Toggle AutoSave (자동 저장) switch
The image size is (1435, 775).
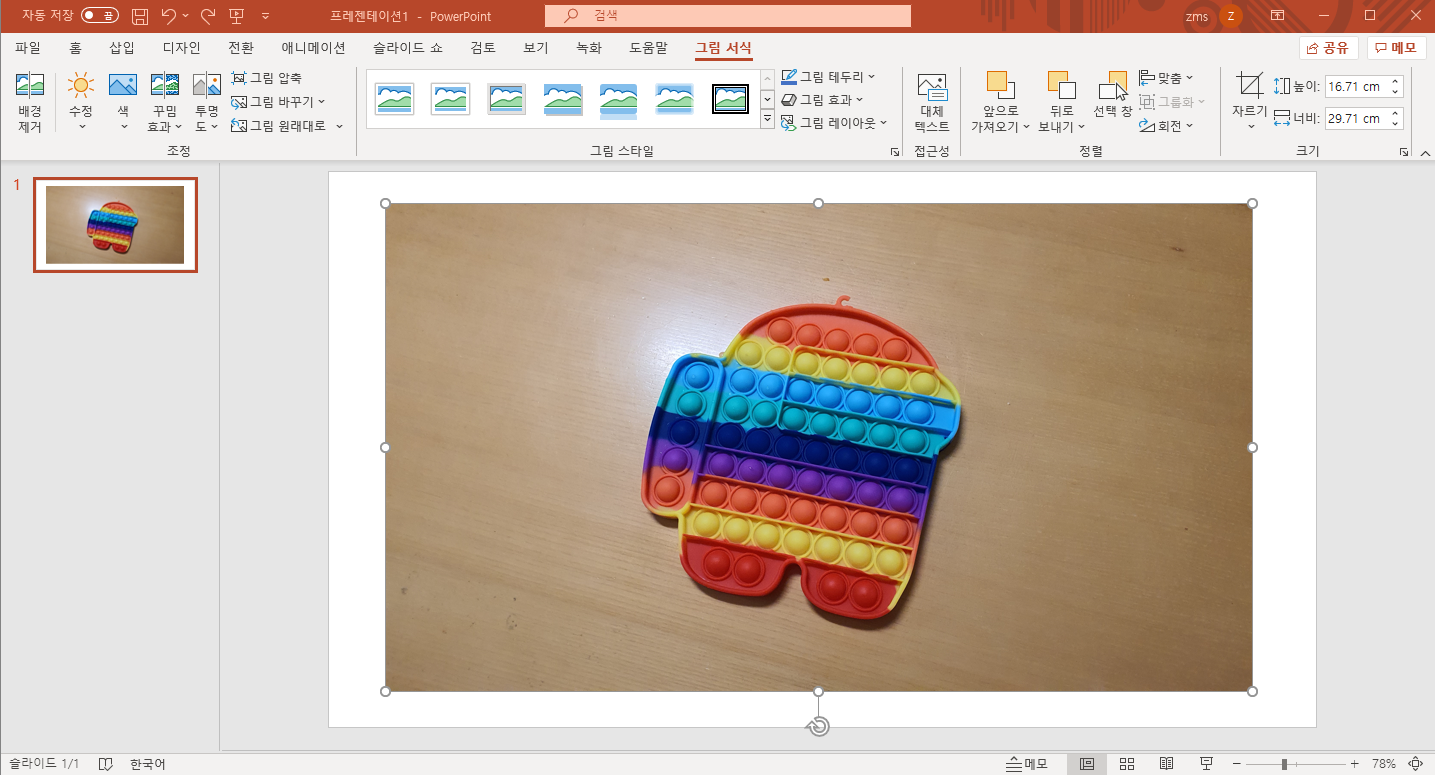click(x=99, y=16)
